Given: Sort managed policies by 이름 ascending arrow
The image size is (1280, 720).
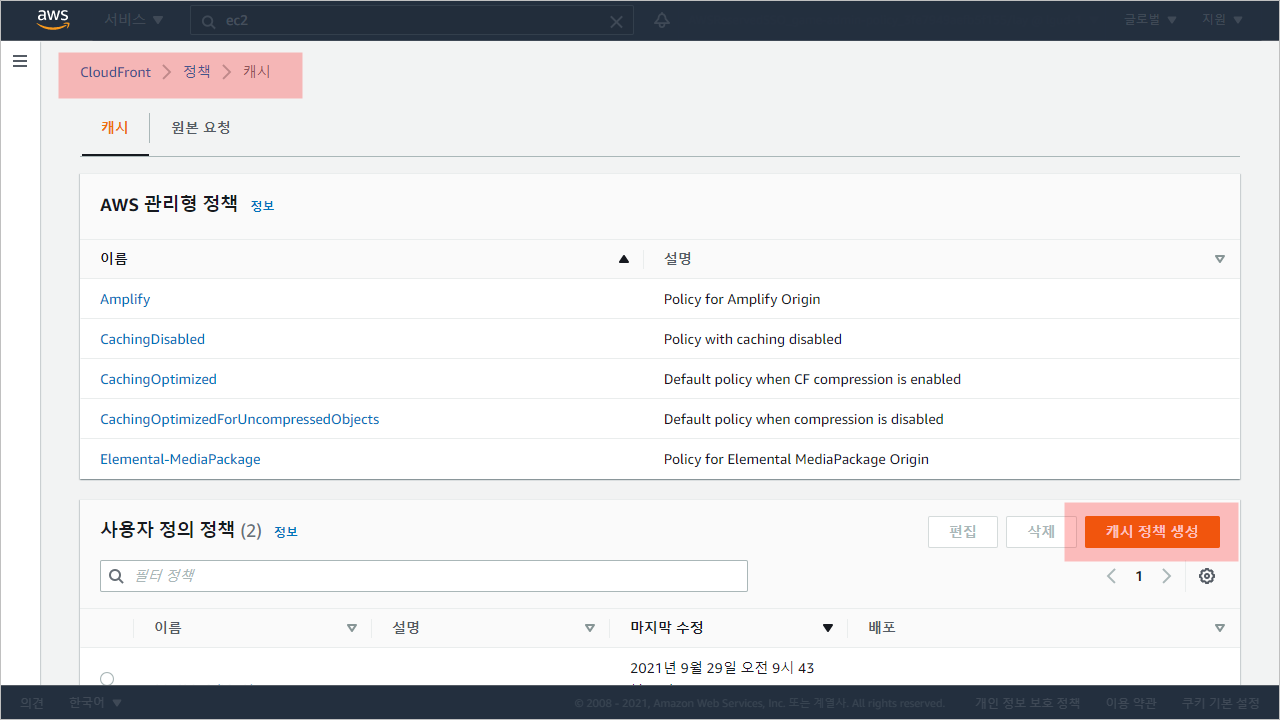Looking at the screenshot, I should 624,259.
